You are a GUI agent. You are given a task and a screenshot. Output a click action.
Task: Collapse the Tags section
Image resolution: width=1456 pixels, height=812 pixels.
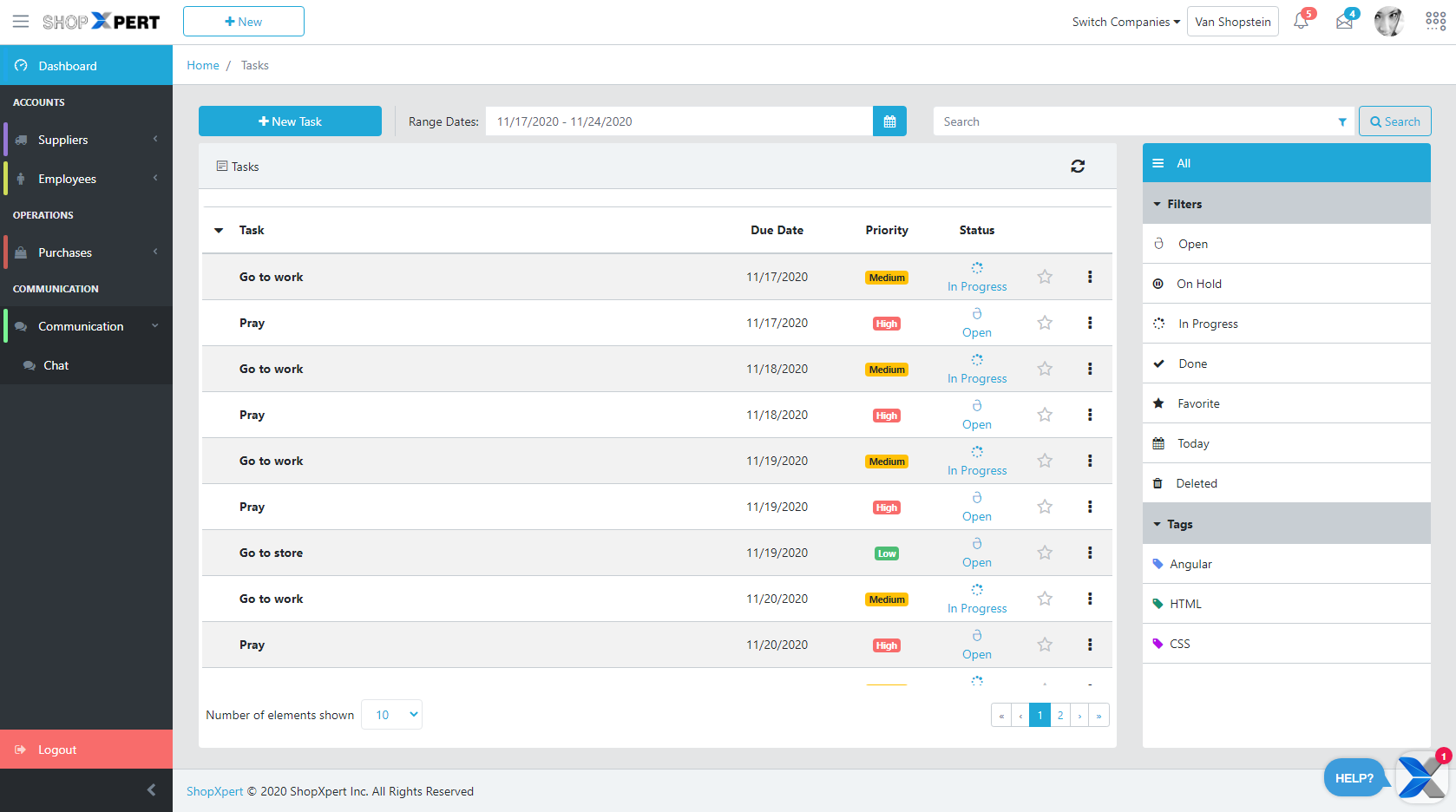(x=1158, y=524)
